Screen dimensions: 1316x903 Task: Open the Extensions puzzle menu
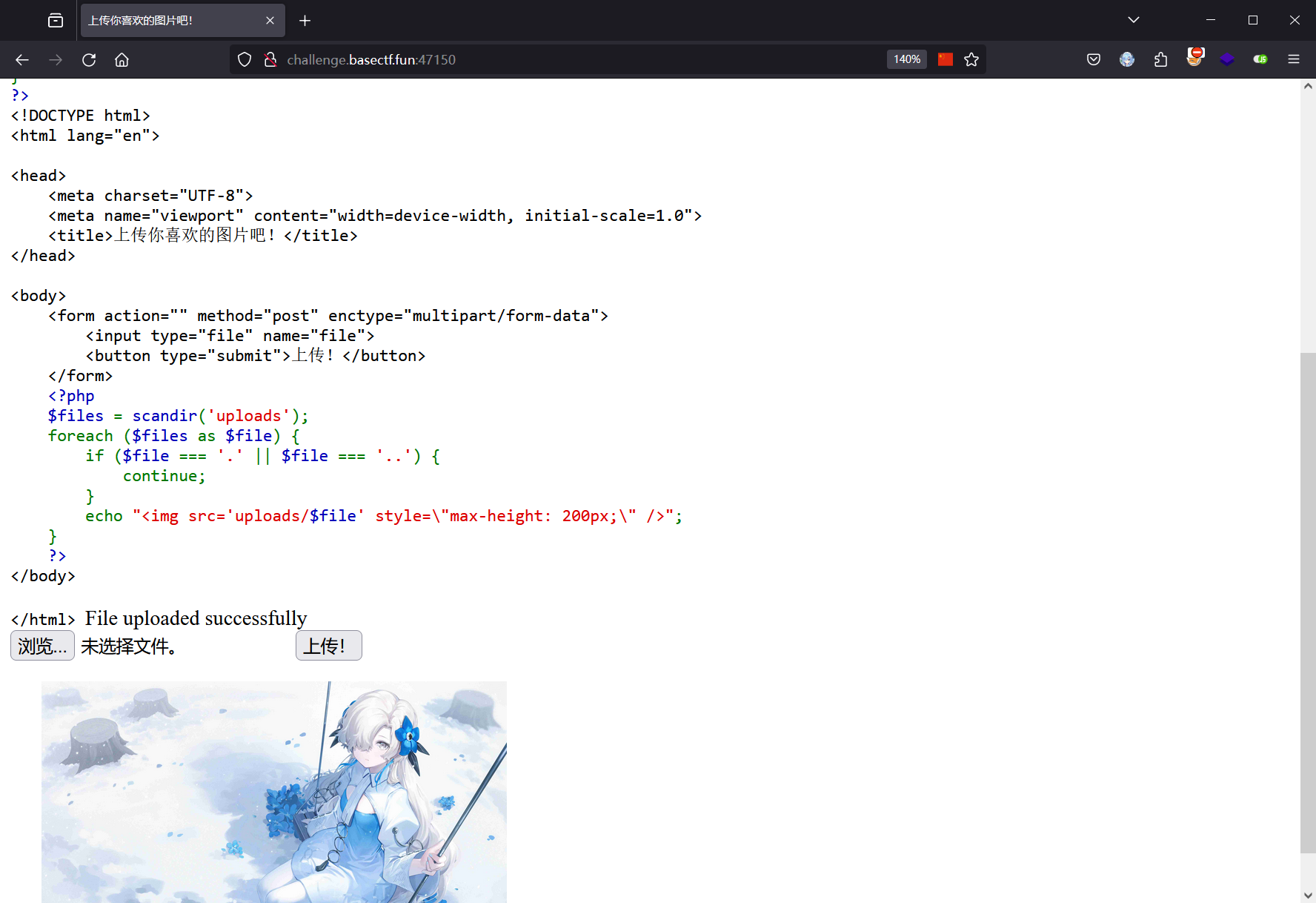[1160, 59]
